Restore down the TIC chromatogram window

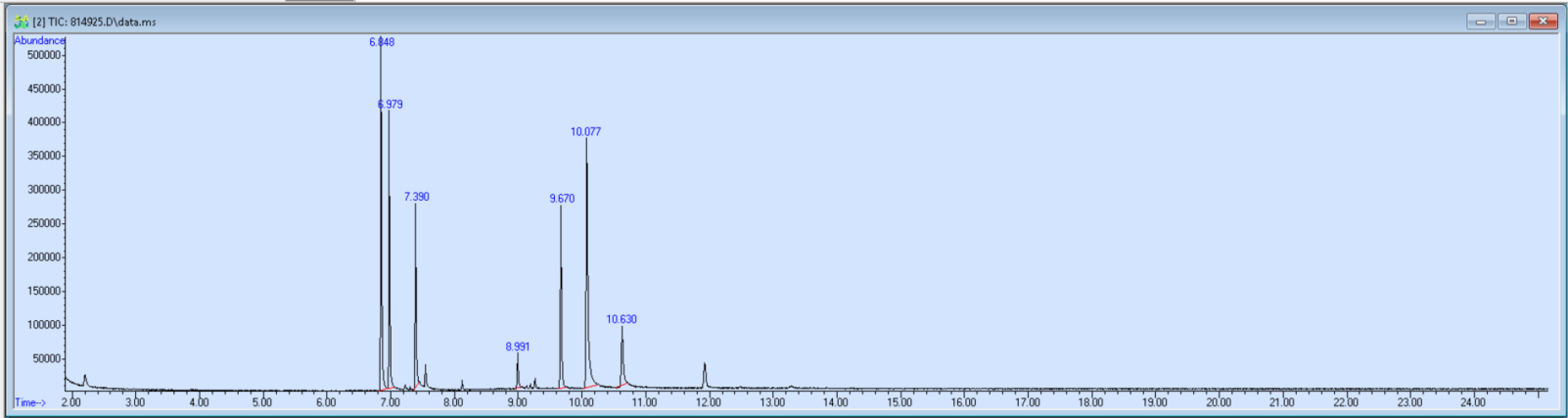tap(1511, 22)
